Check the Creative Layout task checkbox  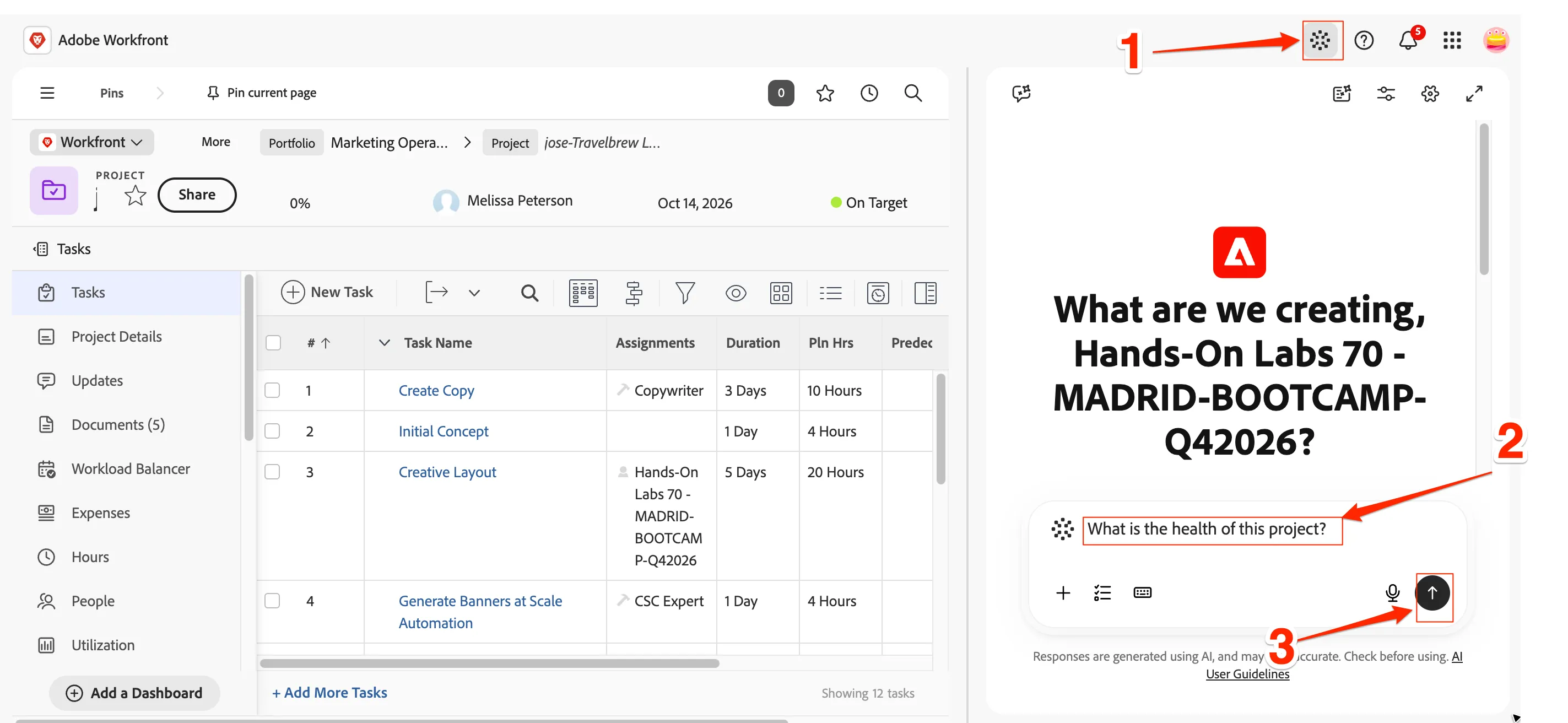pyautogui.click(x=272, y=472)
